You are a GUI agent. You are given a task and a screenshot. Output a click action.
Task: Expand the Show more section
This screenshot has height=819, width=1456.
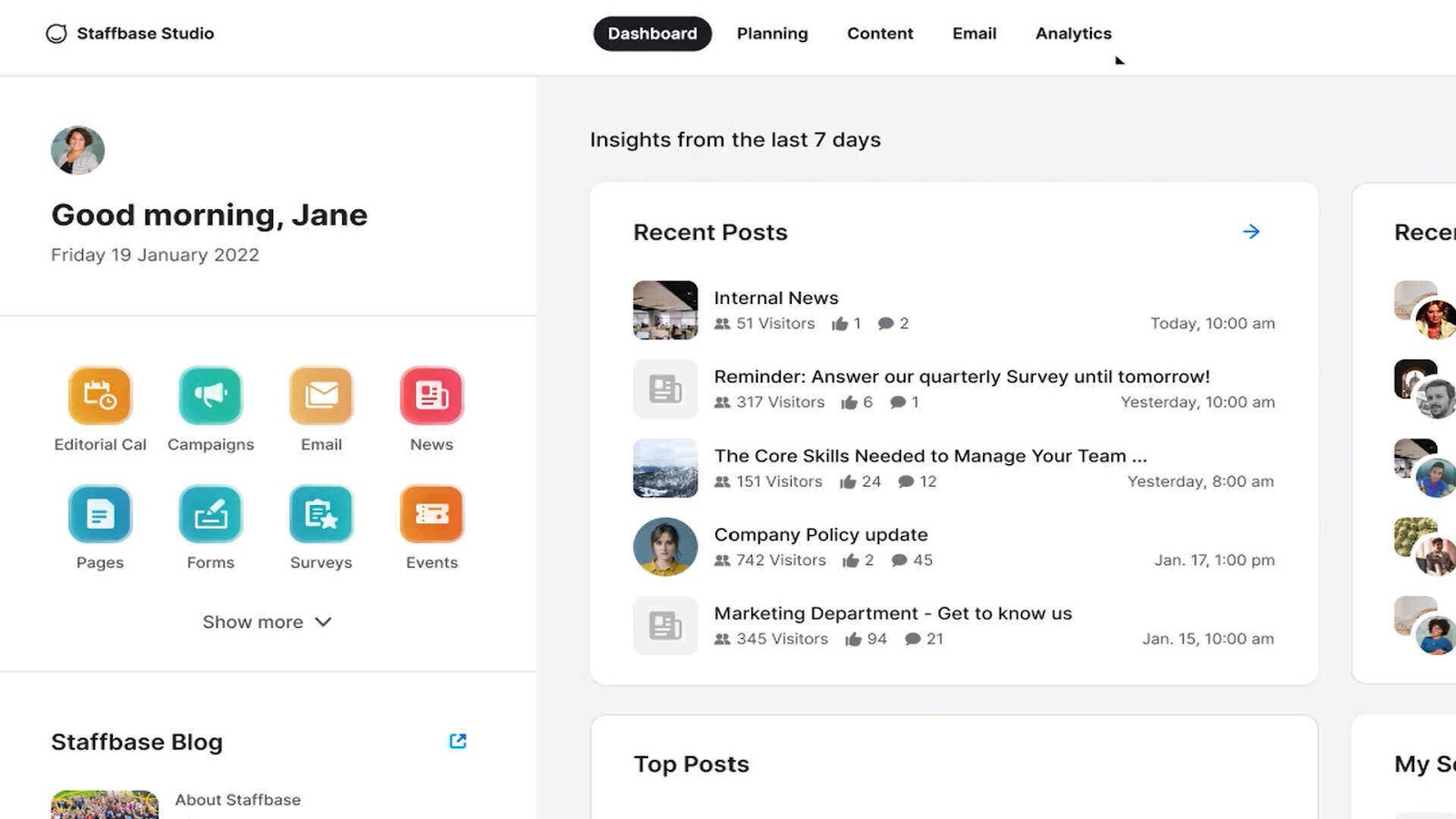pyautogui.click(x=267, y=622)
